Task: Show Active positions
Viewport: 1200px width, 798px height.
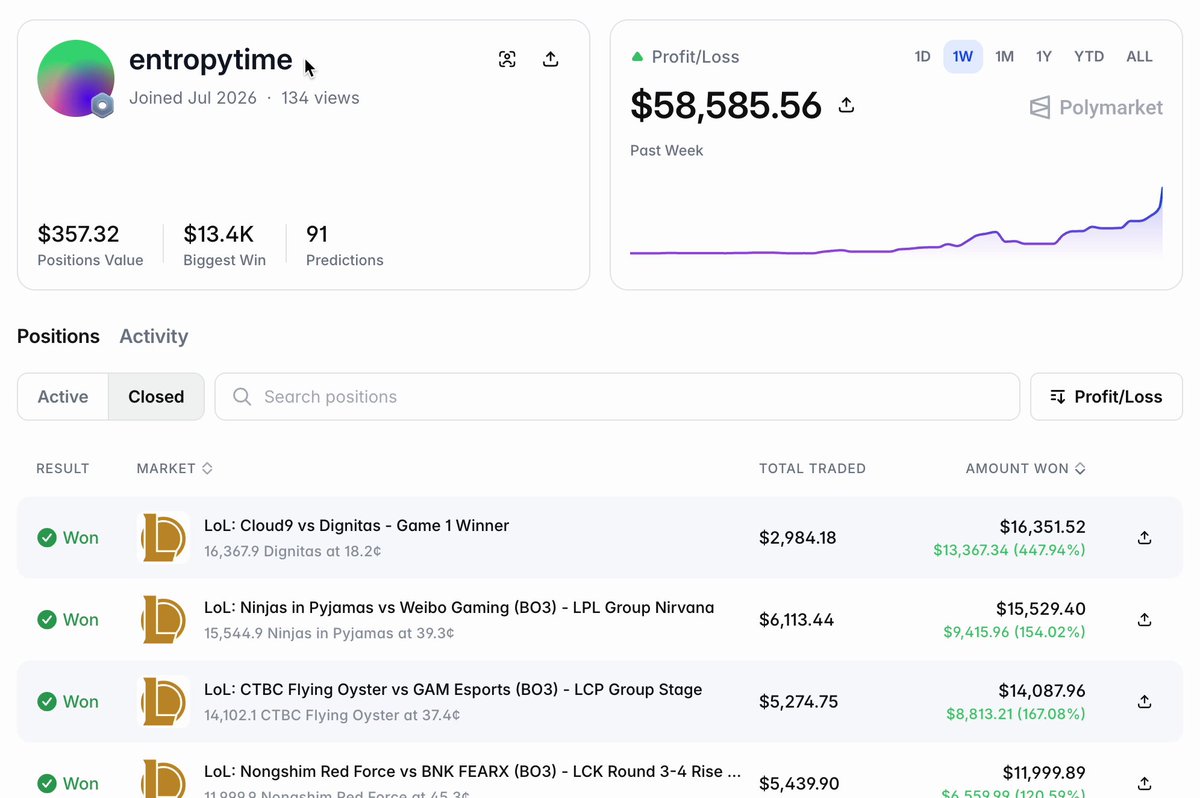Action: point(63,397)
